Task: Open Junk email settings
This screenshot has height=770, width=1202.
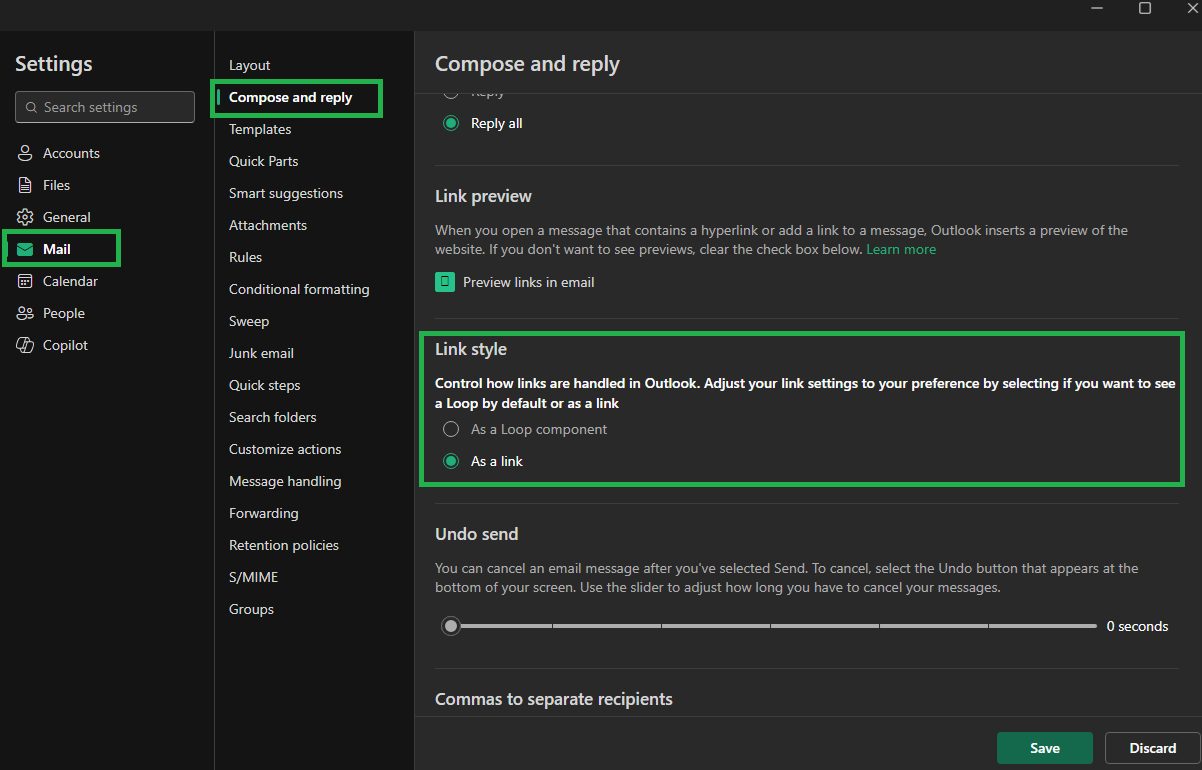Action: pyautogui.click(x=261, y=353)
